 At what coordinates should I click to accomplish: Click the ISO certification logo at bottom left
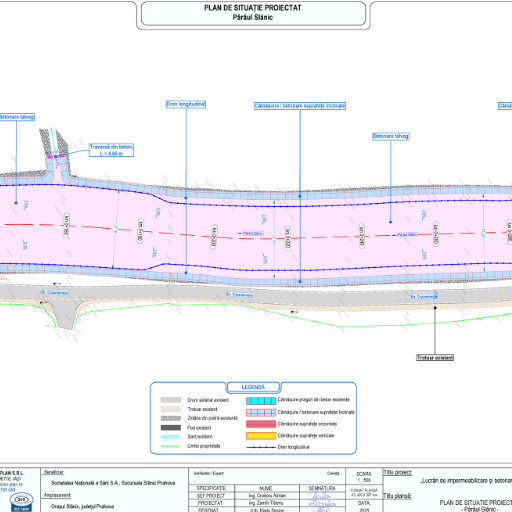(21, 501)
